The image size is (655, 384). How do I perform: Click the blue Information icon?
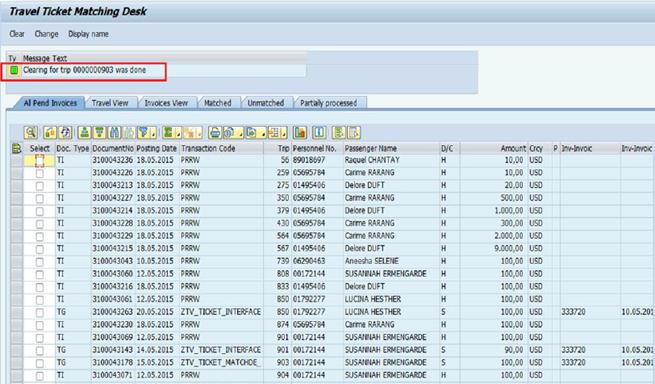(319, 132)
